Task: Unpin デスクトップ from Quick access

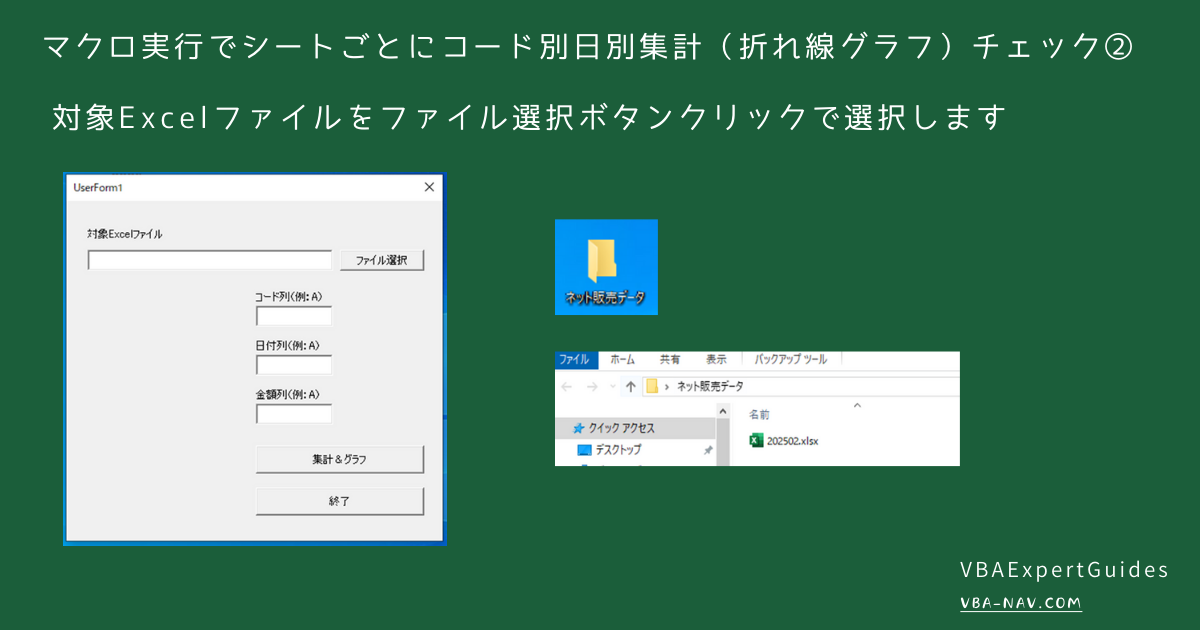Action: pyautogui.click(x=708, y=448)
